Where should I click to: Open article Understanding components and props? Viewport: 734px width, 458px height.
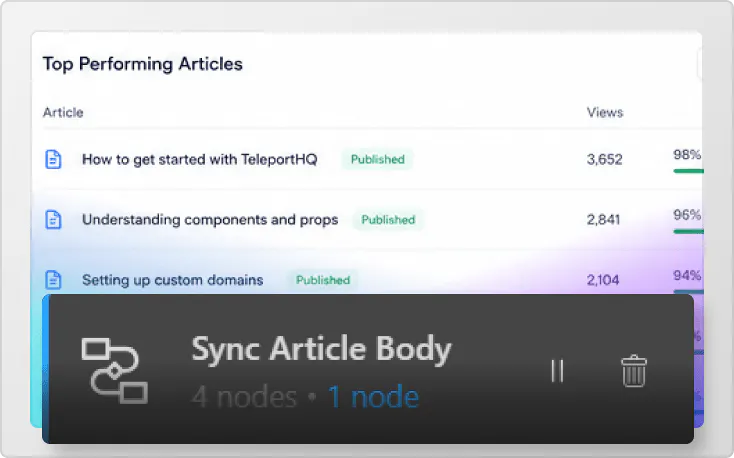(x=210, y=220)
